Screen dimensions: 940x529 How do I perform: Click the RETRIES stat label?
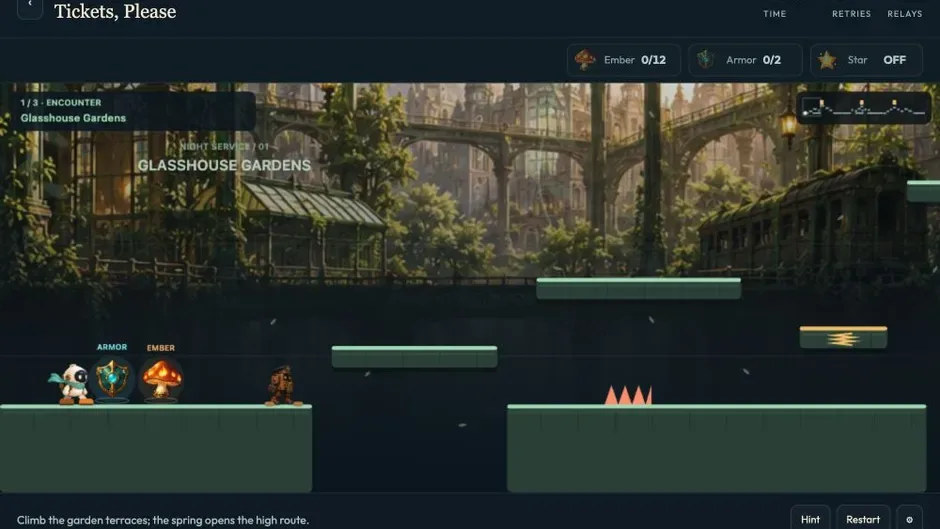(851, 14)
